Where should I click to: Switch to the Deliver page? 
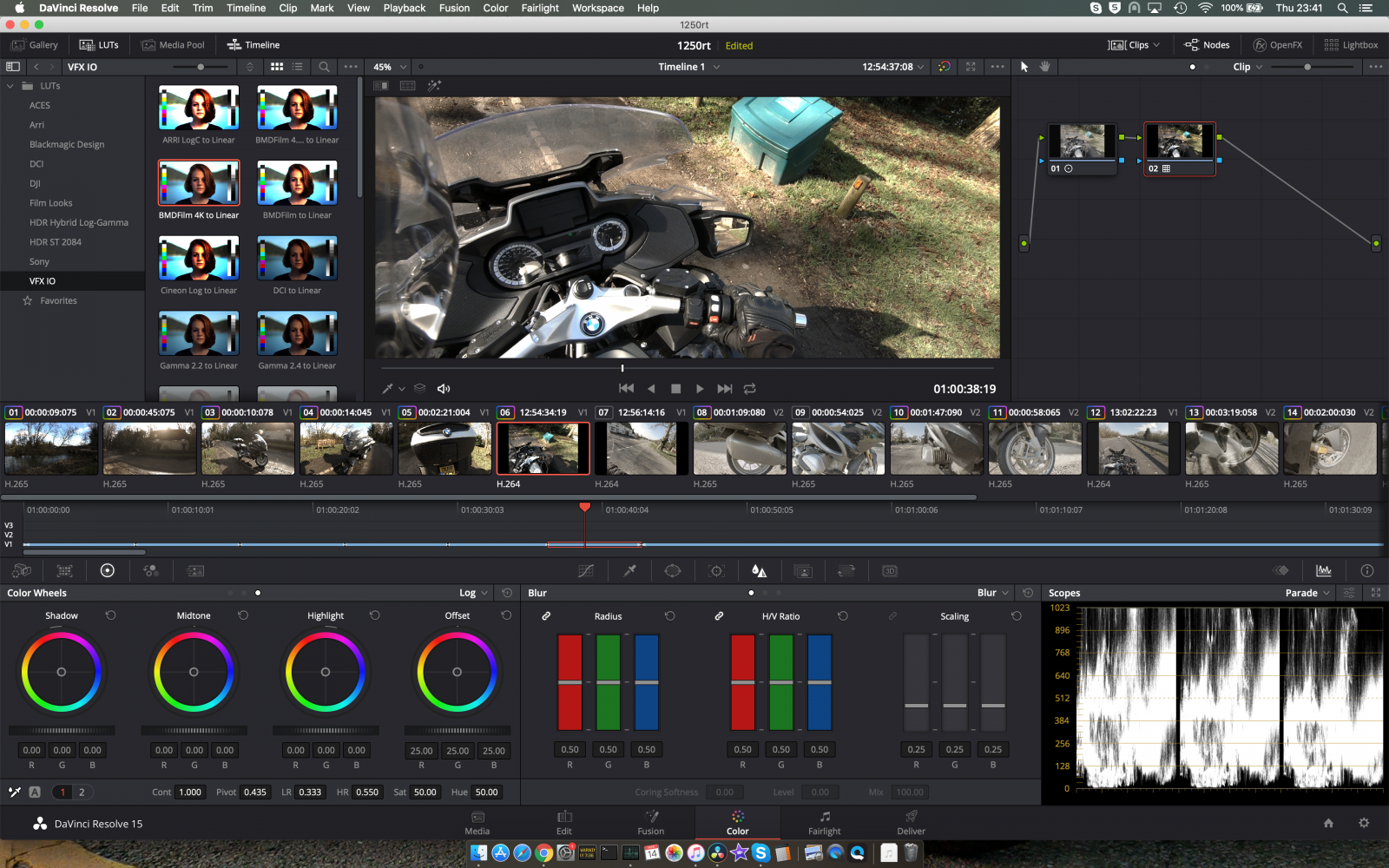(x=911, y=823)
